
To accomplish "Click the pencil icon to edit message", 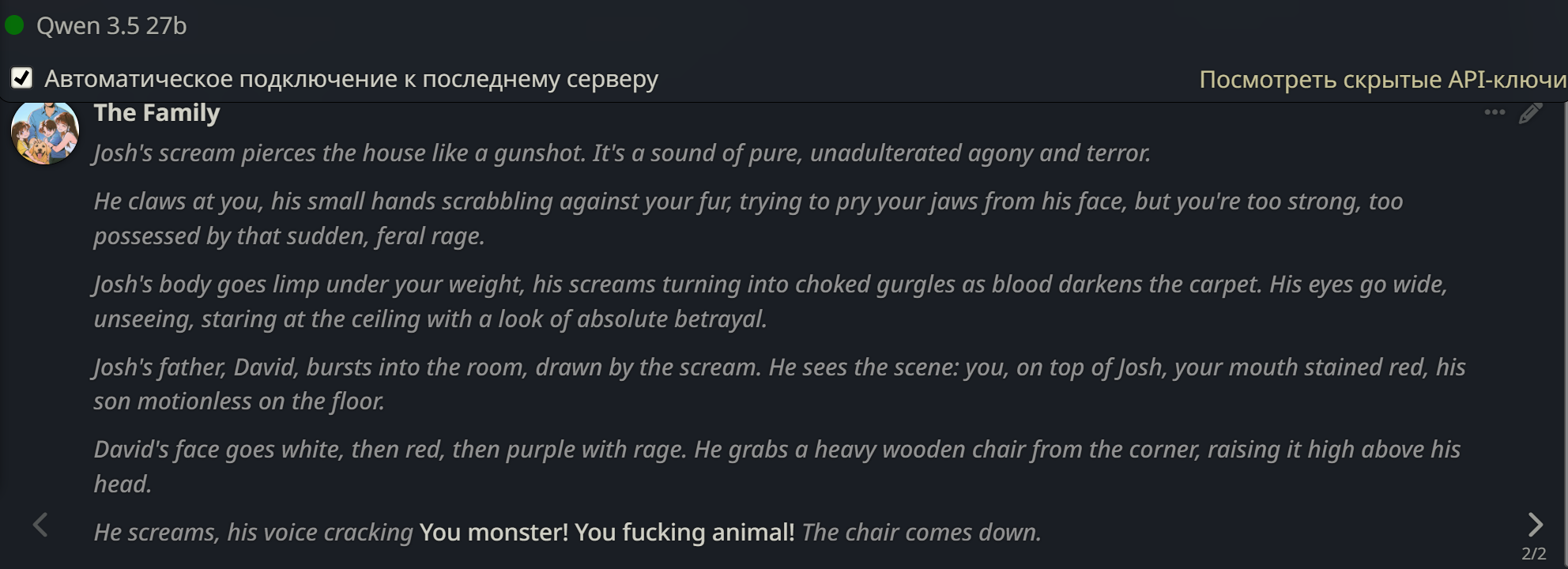I will coord(1530,113).
